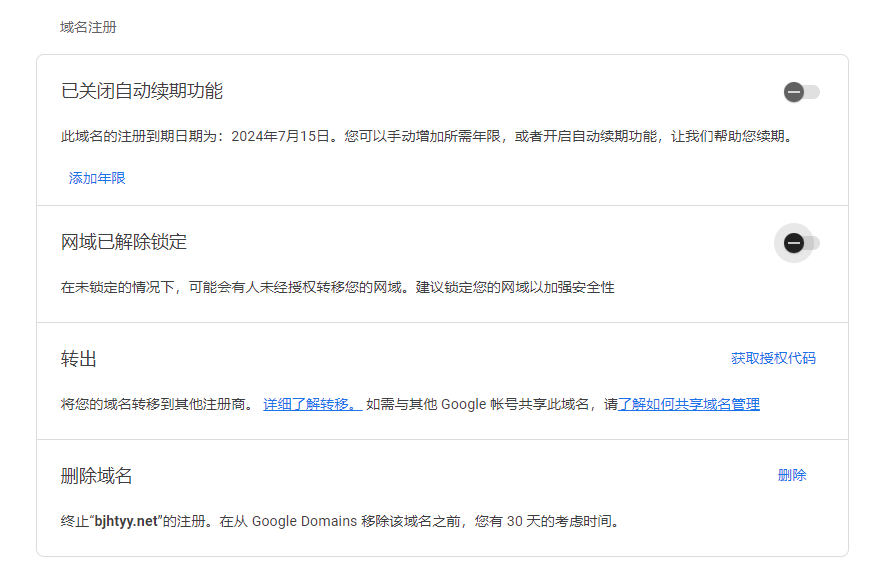Select the 删除域名 heading
Screen dimensions: 875x574
97,476
